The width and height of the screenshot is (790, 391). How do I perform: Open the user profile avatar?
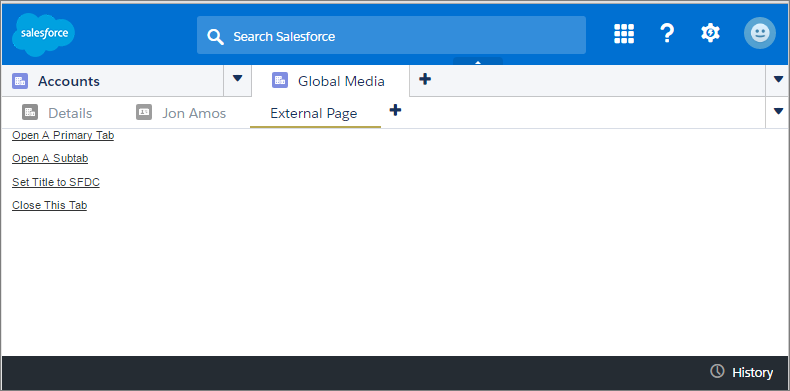pyautogui.click(x=760, y=33)
